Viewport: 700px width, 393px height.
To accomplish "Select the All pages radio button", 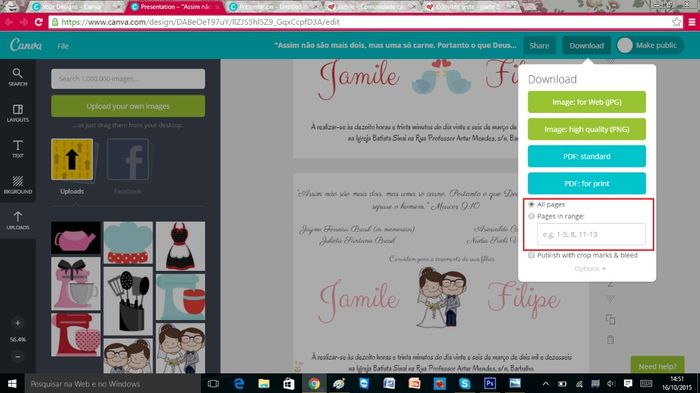I will pyautogui.click(x=531, y=204).
